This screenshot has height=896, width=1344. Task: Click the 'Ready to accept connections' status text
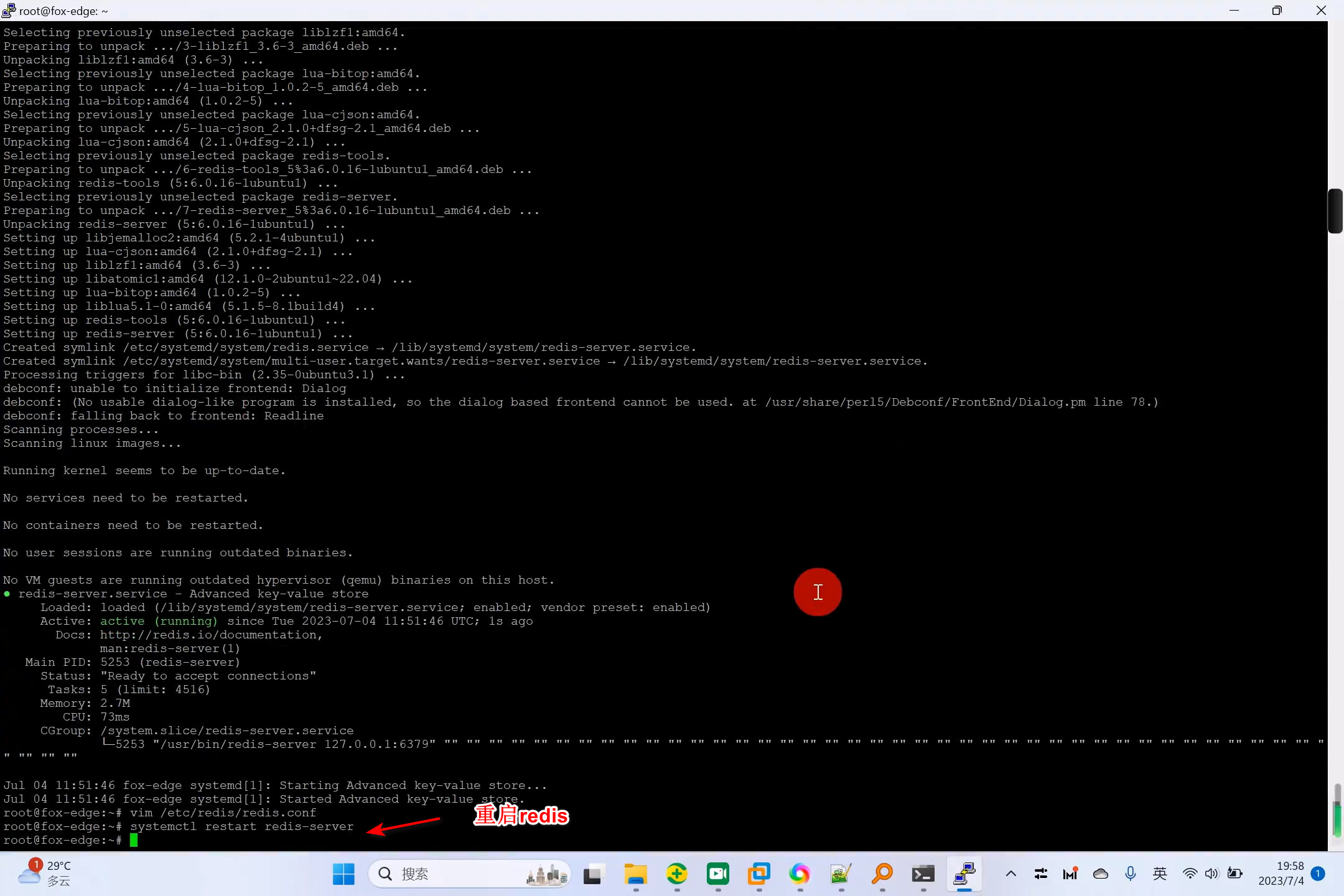pyautogui.click(x=208, y=676)
